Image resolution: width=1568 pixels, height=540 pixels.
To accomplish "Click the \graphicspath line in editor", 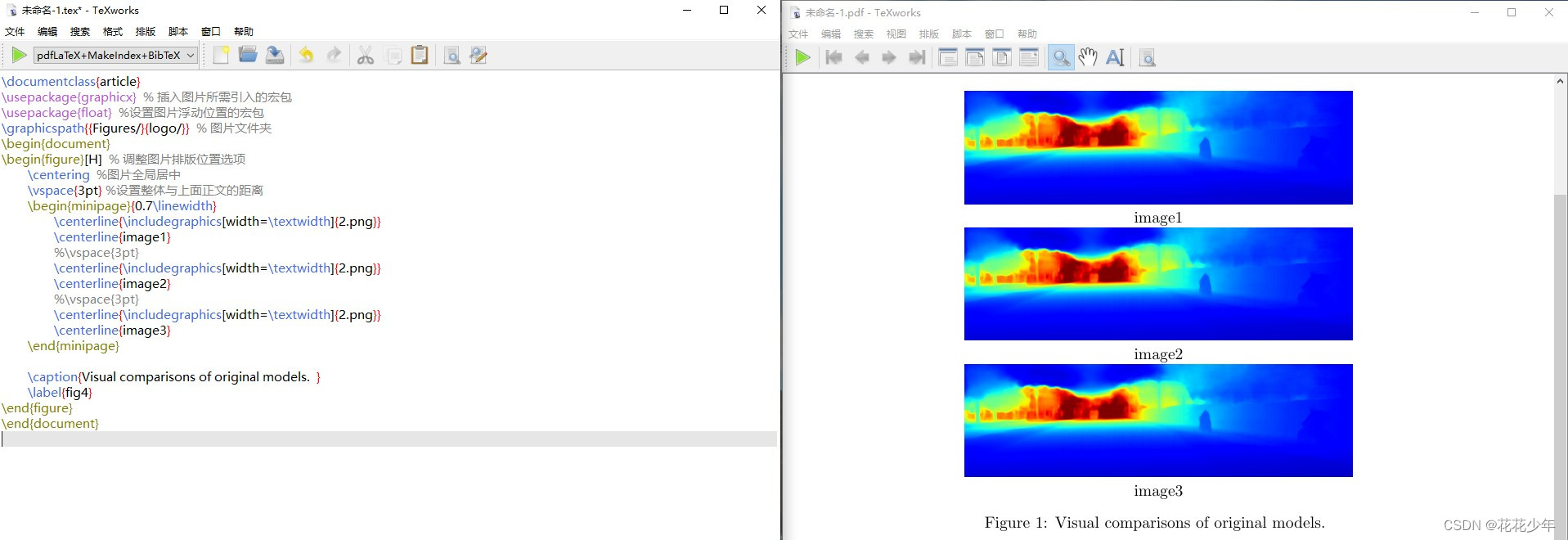I will 137,128.
